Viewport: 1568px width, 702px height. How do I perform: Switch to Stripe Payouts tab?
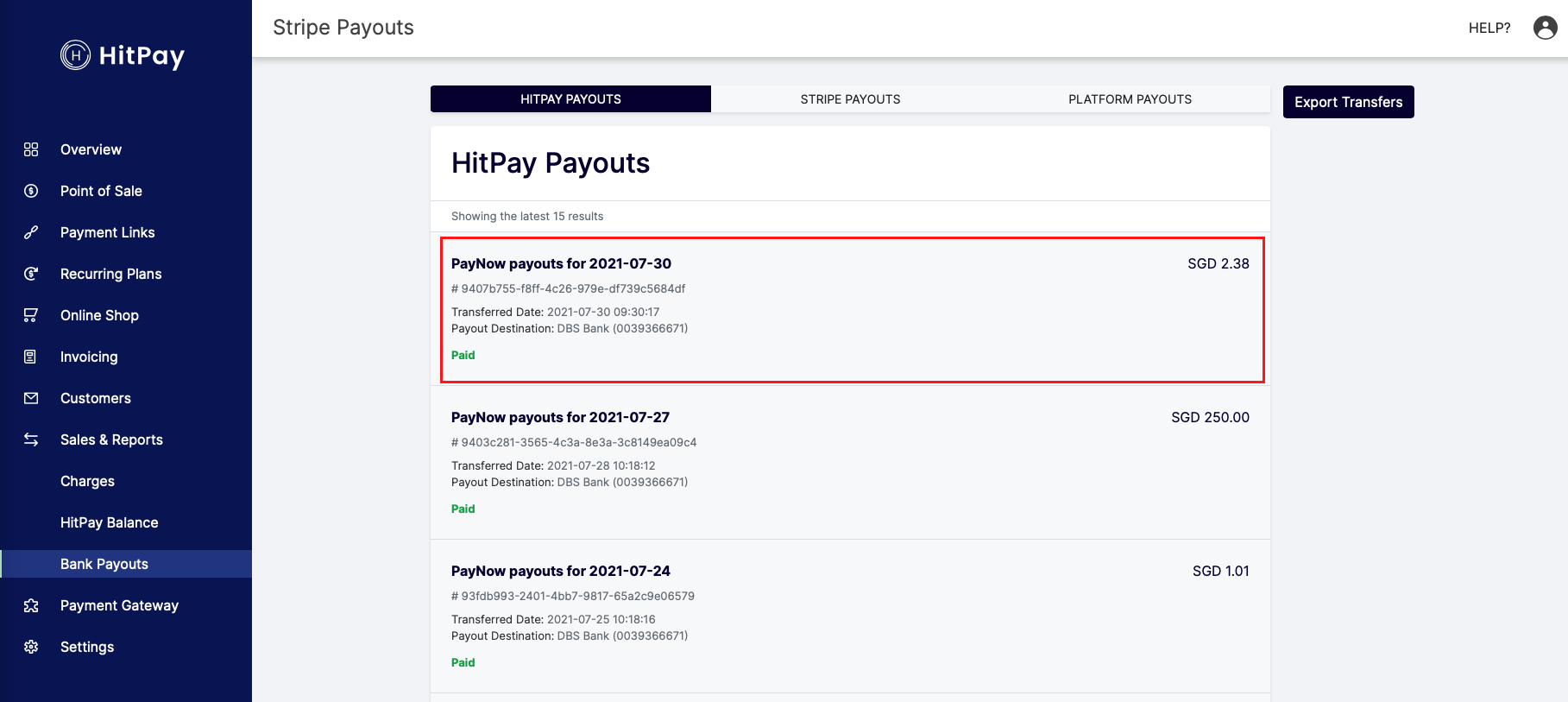click(850, 99)
